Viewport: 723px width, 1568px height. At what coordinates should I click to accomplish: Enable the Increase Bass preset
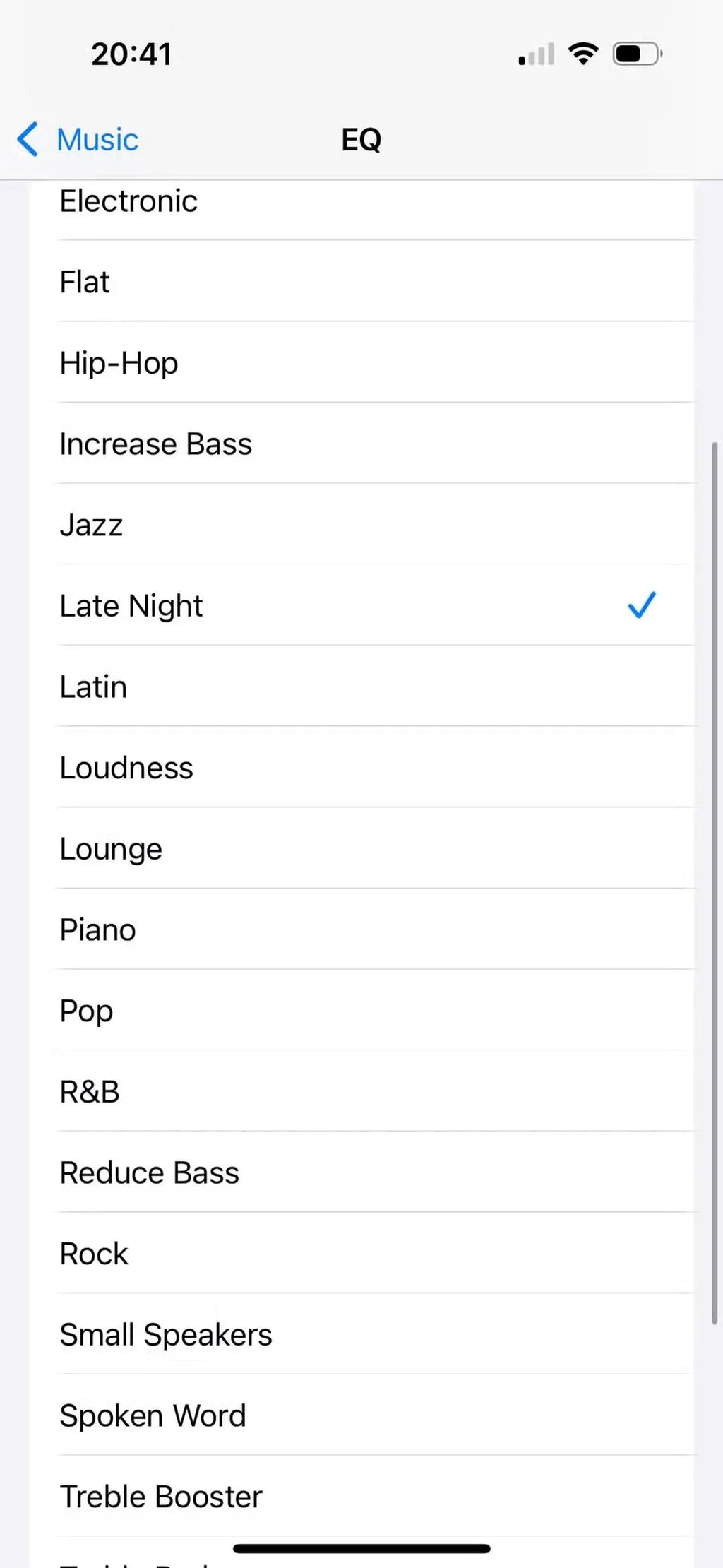point(155,444)
